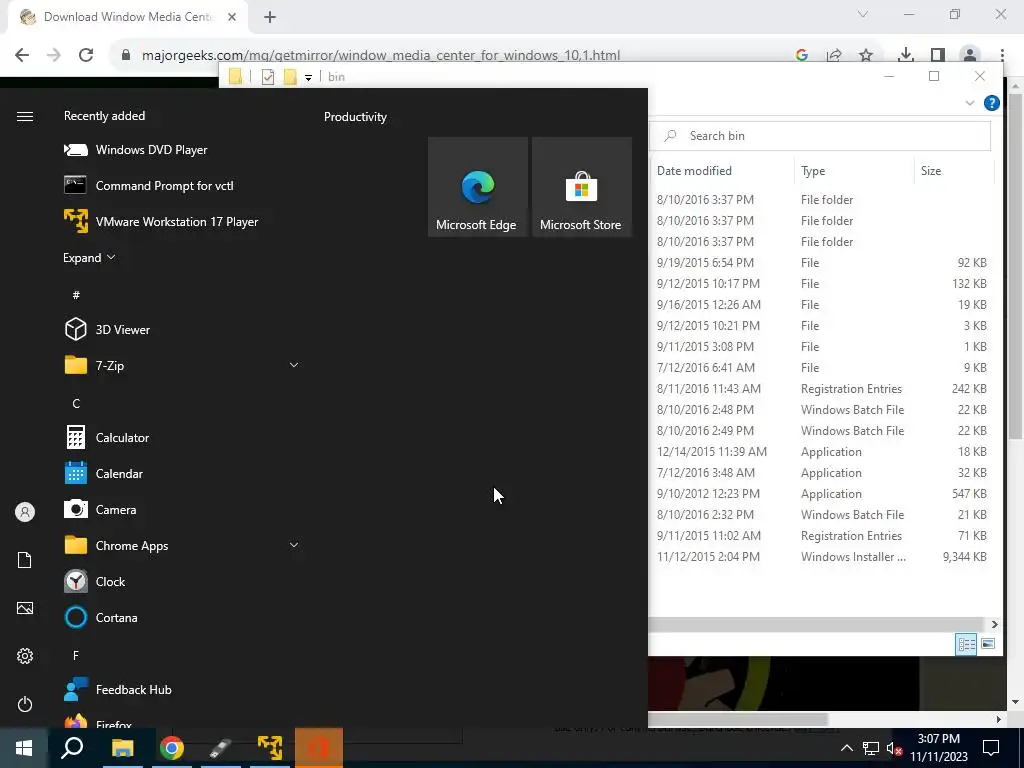Open user account icon in Start sidebar
This screenshot has height=768, width=1024.
(25, 512)
